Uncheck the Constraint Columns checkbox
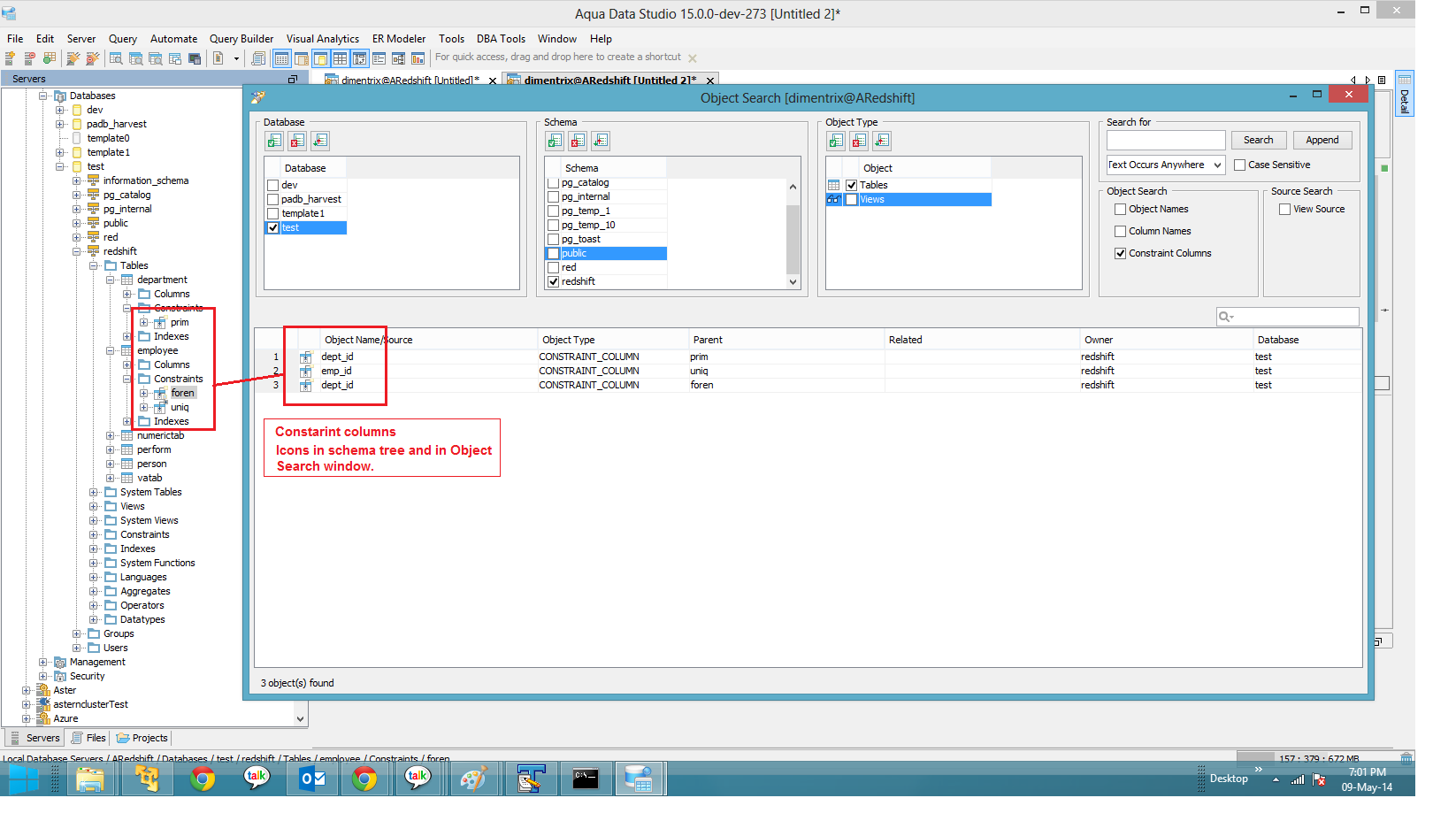Screen dimensions: 1456x821 [1120, 254]
